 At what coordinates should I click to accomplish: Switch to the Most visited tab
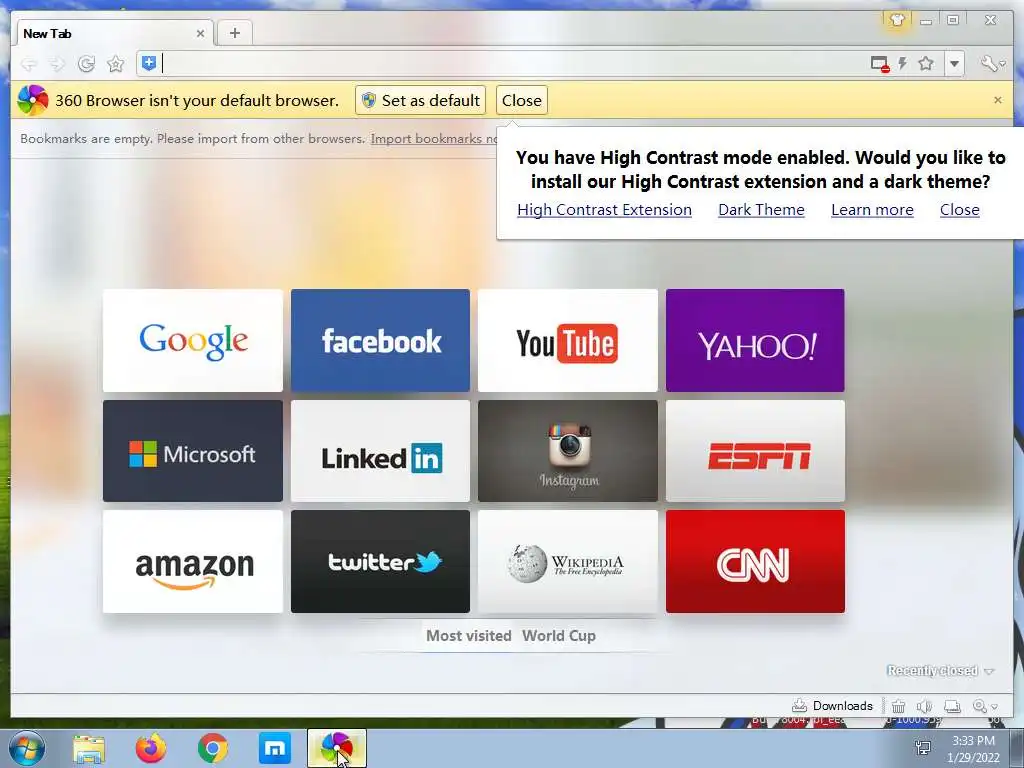coord(468,635)
